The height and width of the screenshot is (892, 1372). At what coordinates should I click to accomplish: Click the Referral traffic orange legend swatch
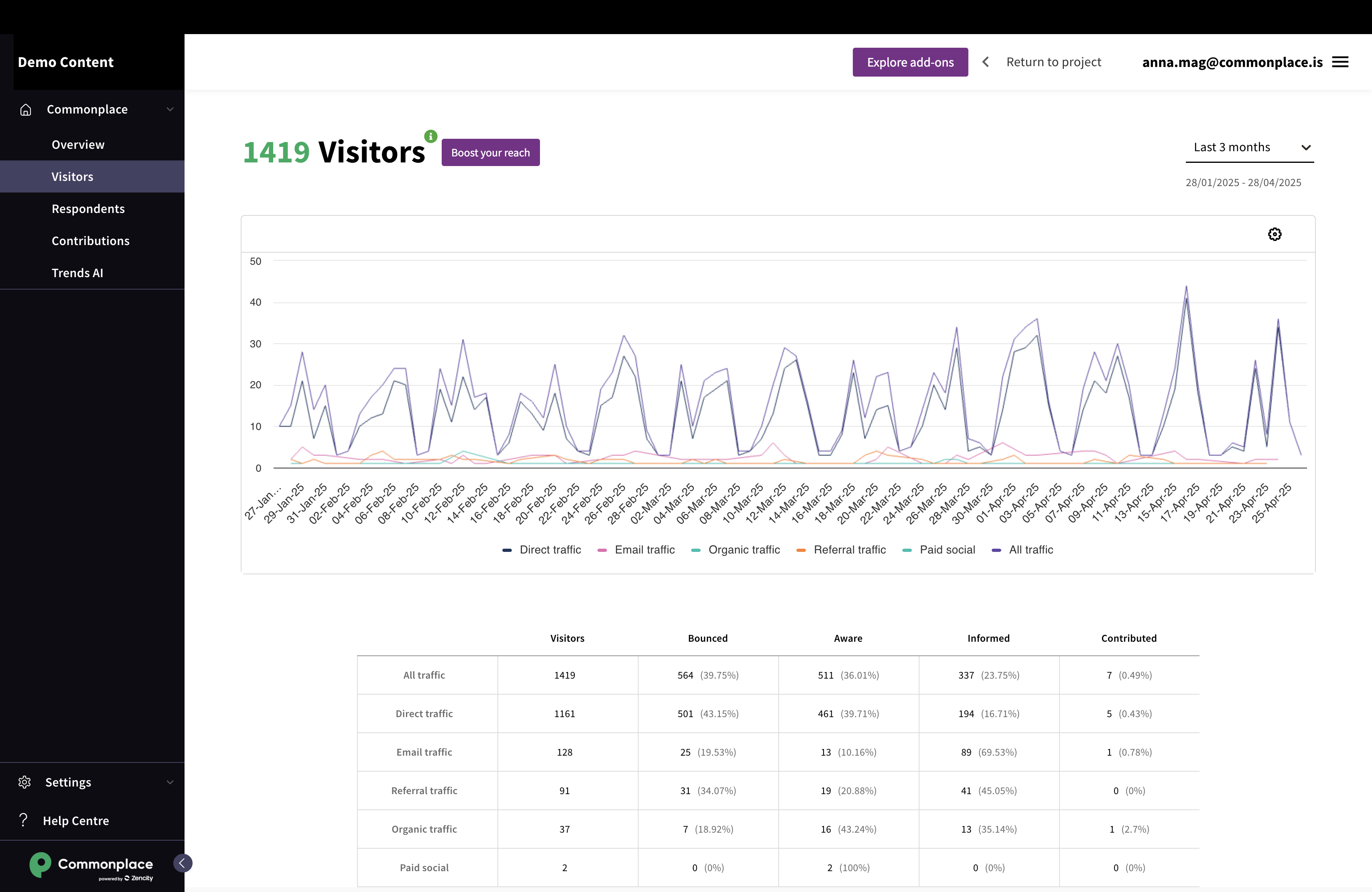pyautogui.click(x=801, y=550)
